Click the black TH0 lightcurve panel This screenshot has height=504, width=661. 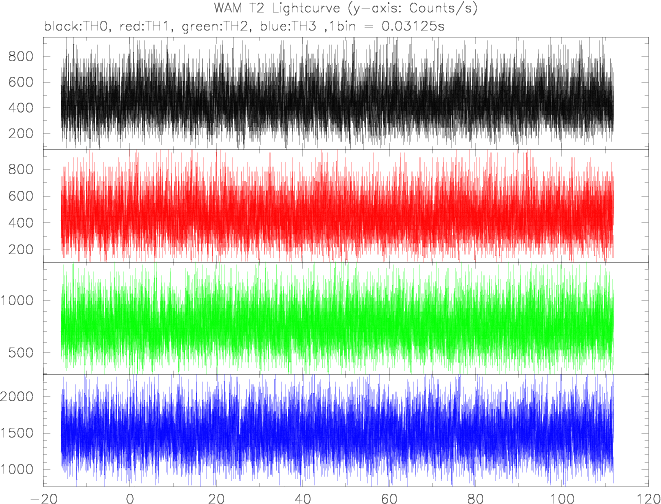[x=346, y=93]
